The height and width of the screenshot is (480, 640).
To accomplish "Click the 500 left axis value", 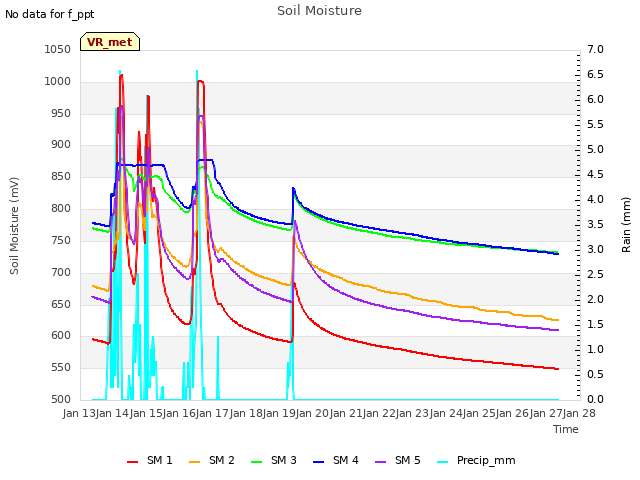I will click(x=61, y=400).
